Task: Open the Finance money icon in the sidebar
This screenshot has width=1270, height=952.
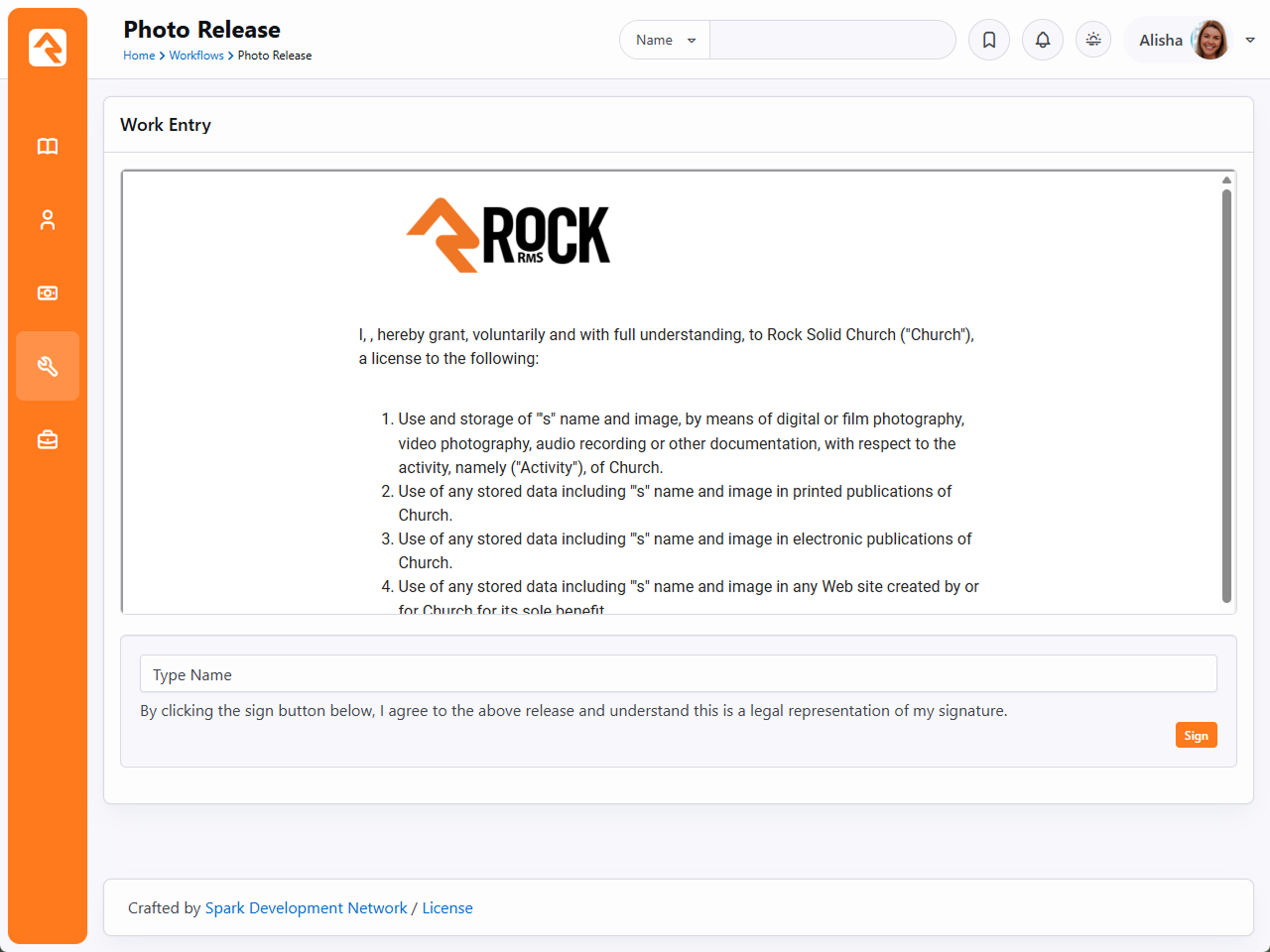Action: point(48,294)
